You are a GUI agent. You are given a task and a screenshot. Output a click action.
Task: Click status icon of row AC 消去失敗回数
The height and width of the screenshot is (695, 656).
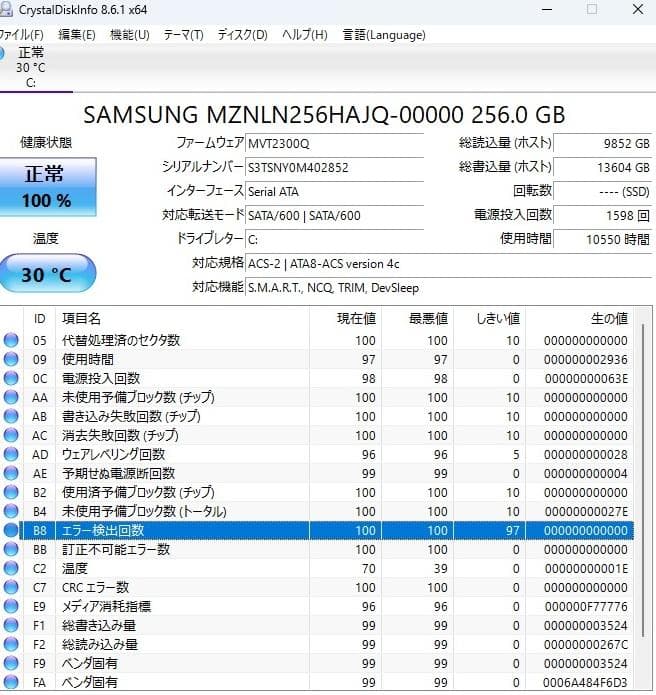(x=11, y=435)
